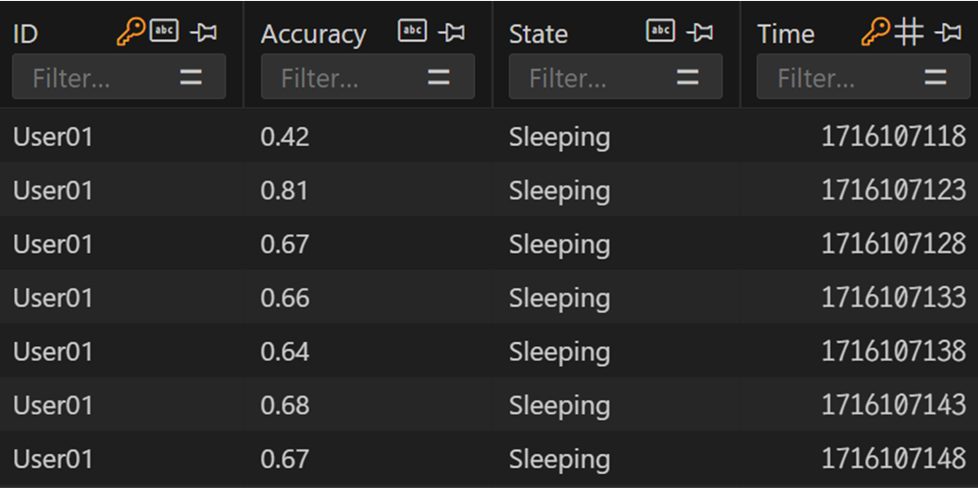The height and width of the screenshot is (488, 978).
Task: Sort by the ID column header
Action: click(x=26, y=34)
